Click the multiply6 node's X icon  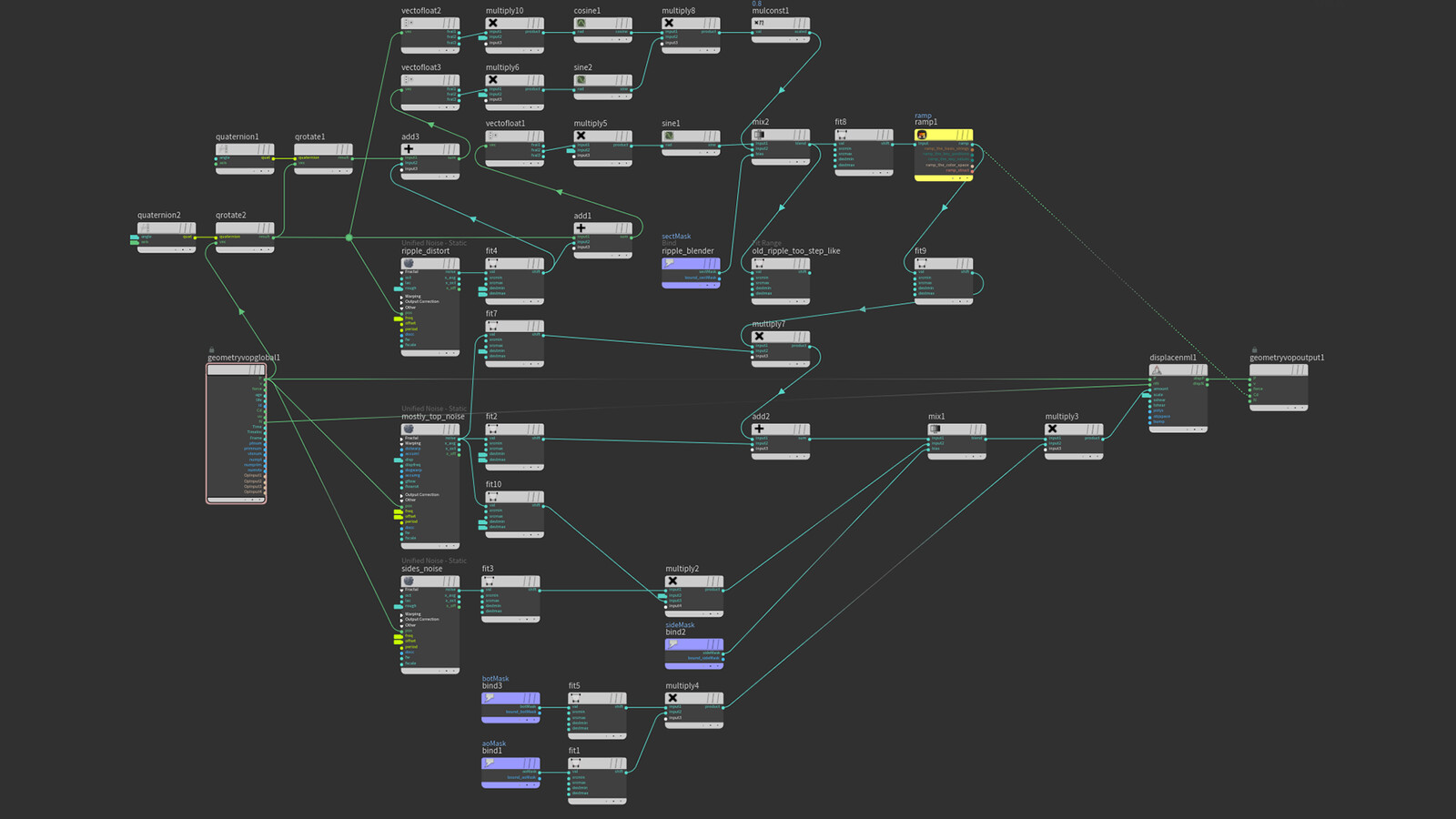(492, 79)
